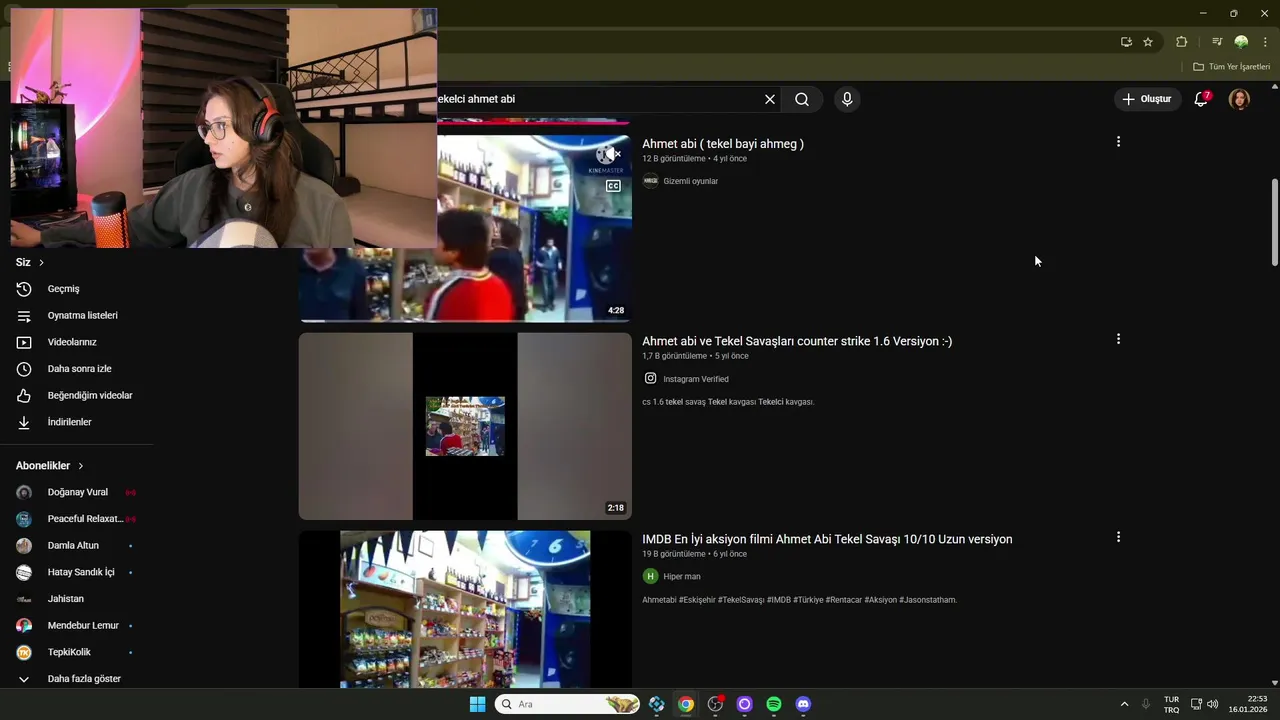
Task: Click the system tray microphone icon
Action: tap(1146, 704)
